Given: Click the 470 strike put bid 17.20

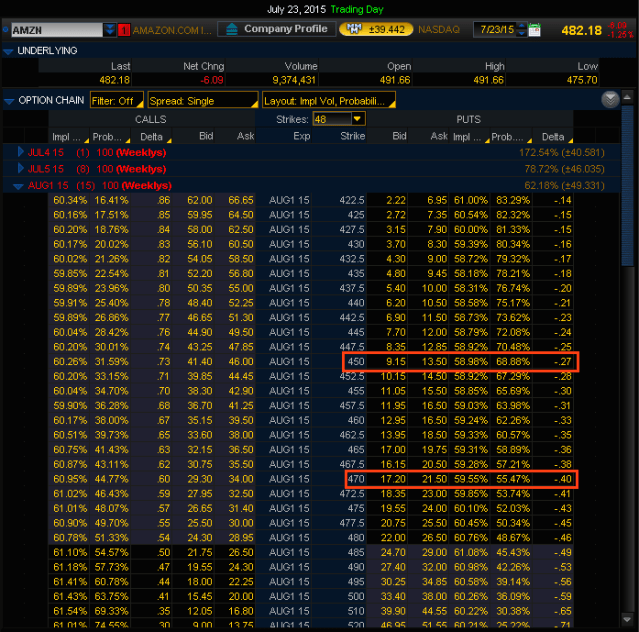Looking at the screenshot, I should (393, 479).
